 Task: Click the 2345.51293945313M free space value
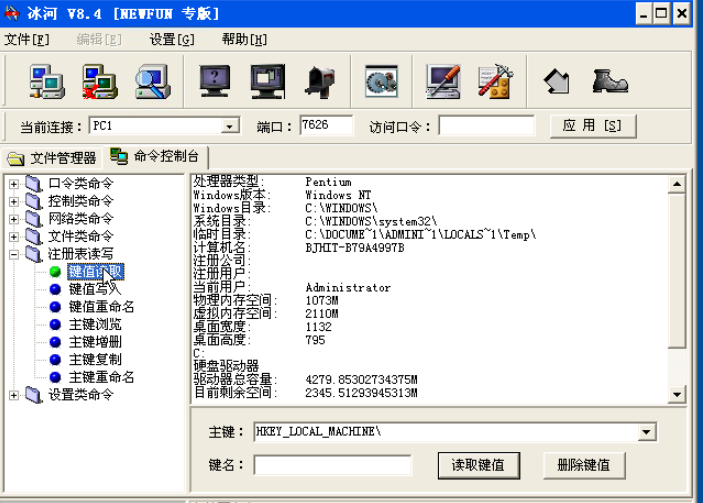coord(361,393)
